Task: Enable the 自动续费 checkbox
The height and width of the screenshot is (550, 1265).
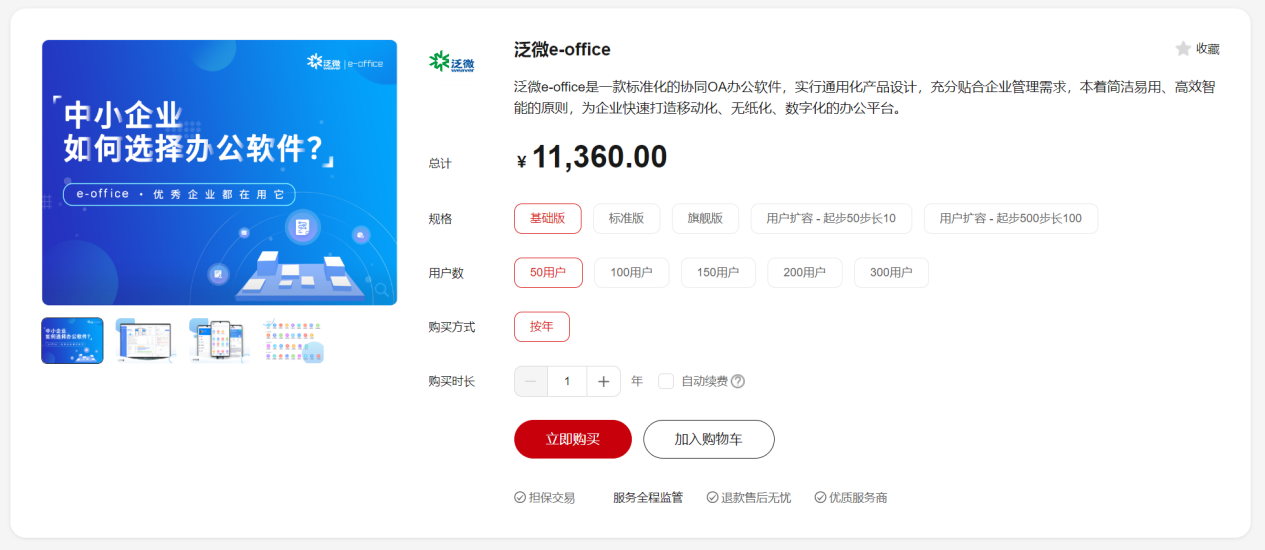Action: (666, 381)
